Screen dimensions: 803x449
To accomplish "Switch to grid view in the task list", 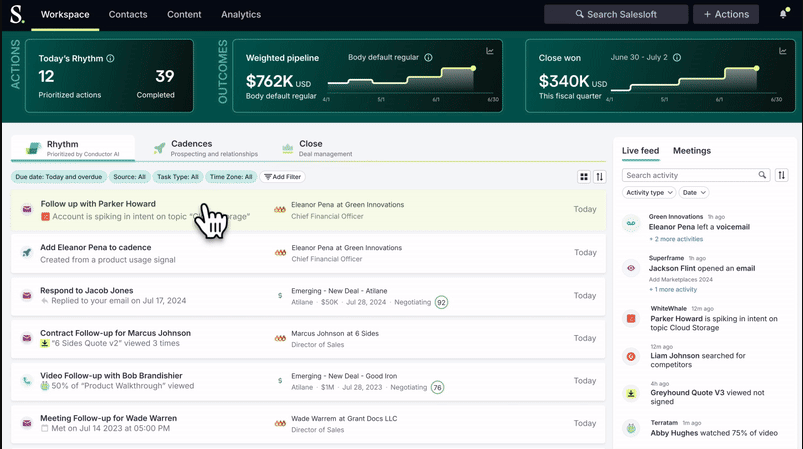I will pos(584,177).
